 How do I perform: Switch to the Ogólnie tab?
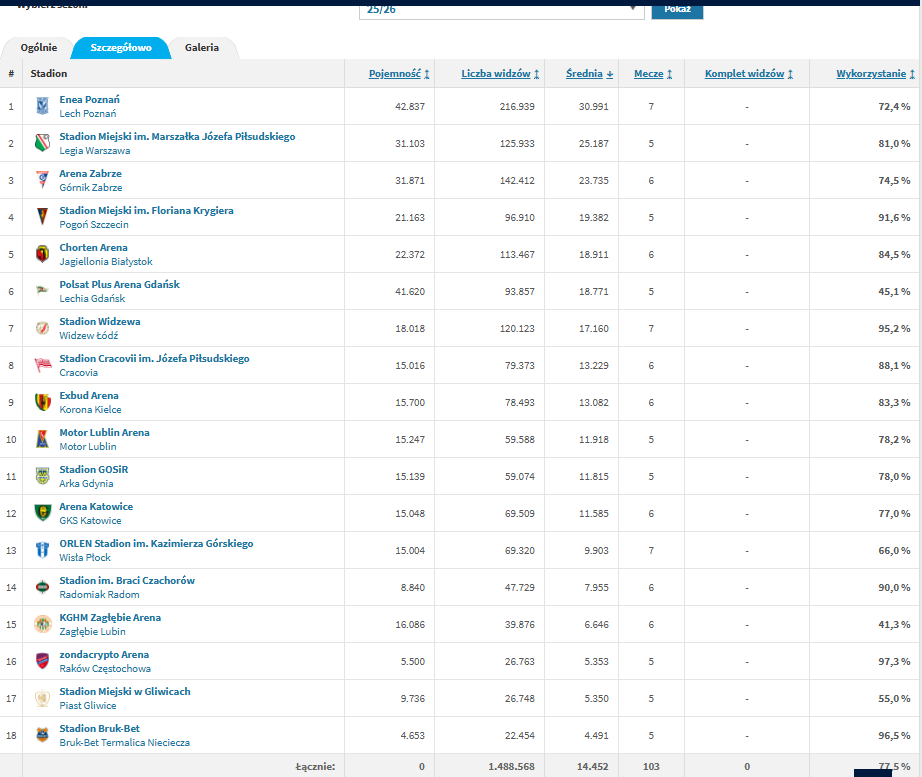point(39,48)
